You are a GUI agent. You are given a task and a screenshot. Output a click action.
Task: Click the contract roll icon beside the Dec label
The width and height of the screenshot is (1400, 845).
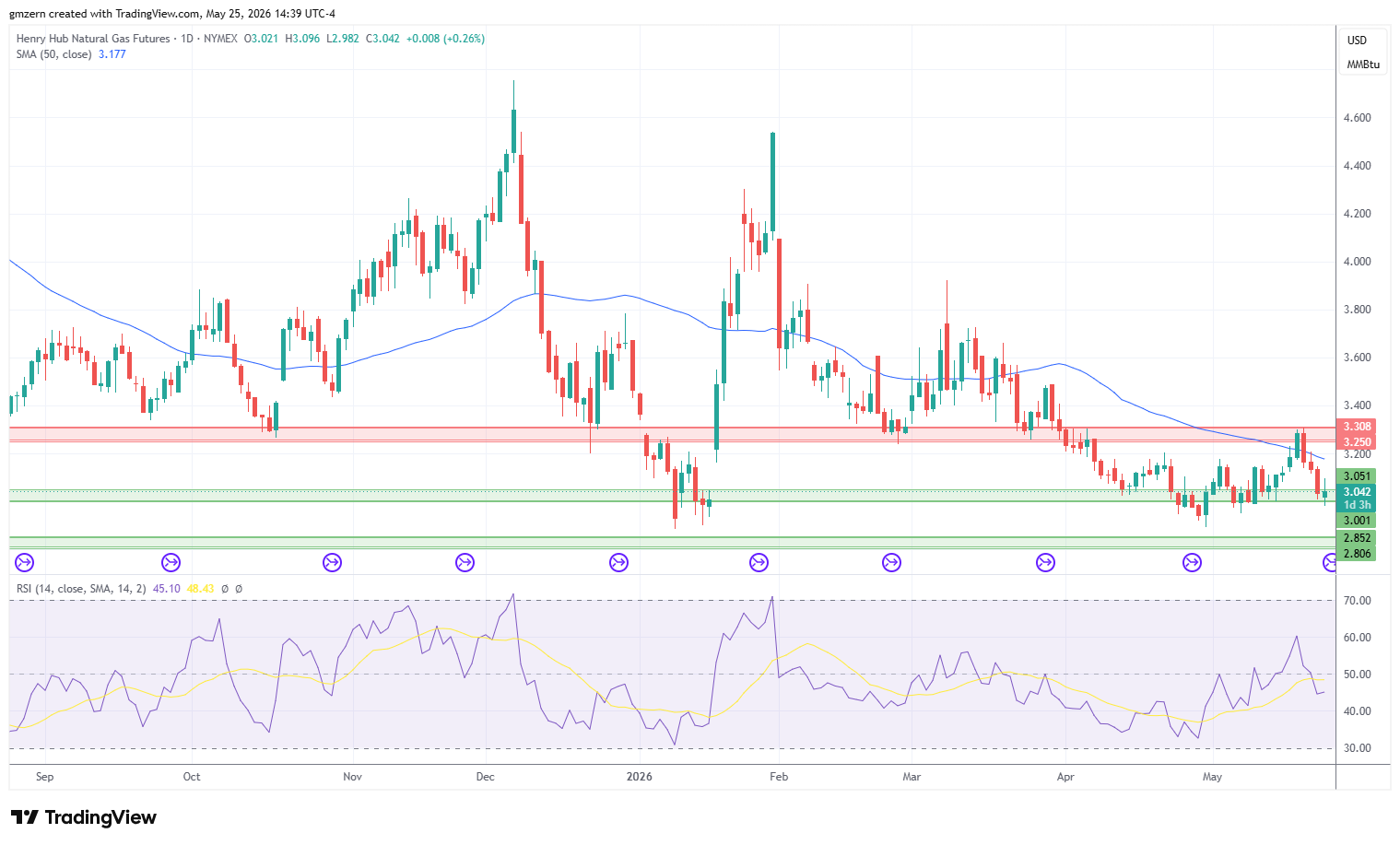[465, 562]
